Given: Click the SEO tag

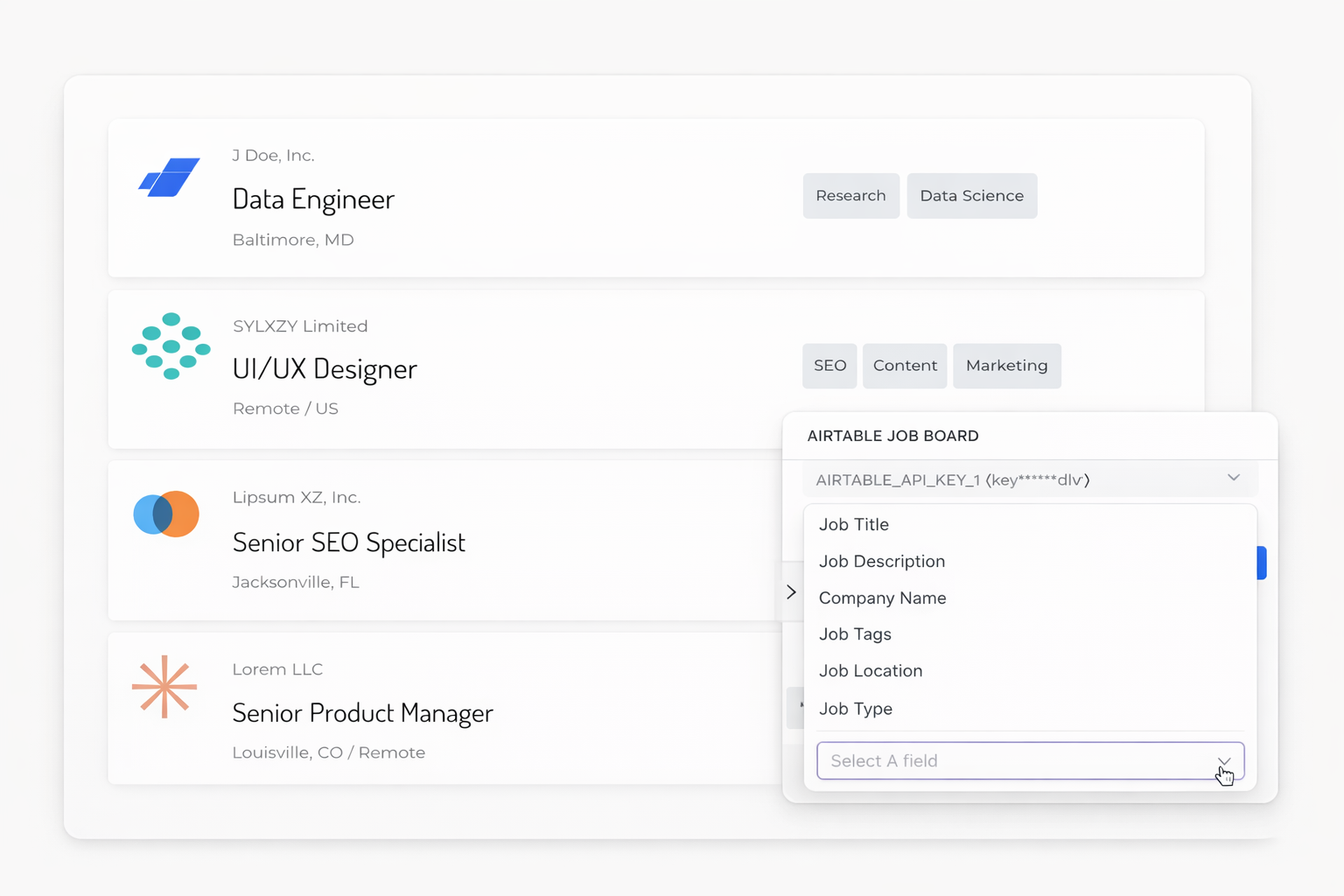Looking at the screenshot, I should (x=829, y=366).
